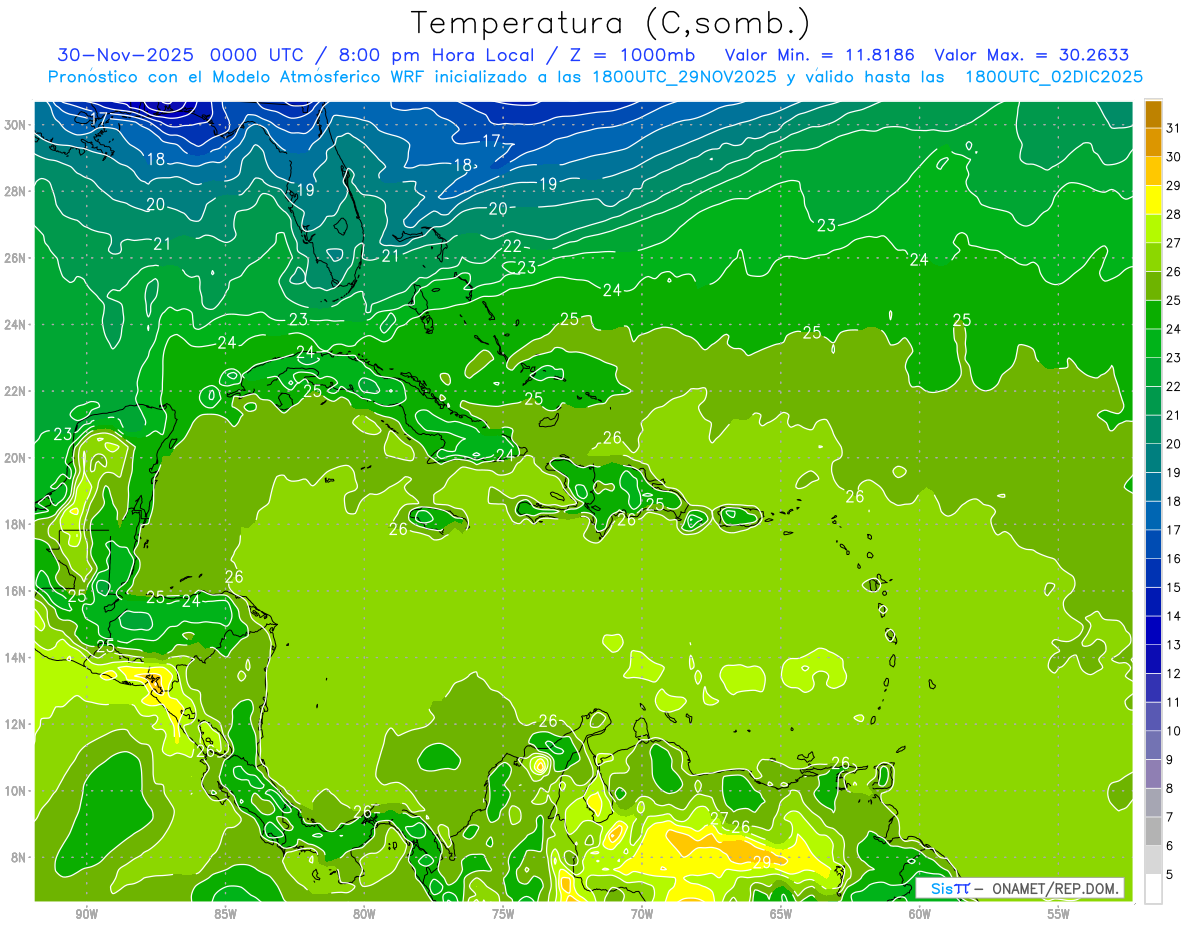Click the "15" label on color legend
The height and width of the screenshot is (927, 1200).
tap(1174, 587)
